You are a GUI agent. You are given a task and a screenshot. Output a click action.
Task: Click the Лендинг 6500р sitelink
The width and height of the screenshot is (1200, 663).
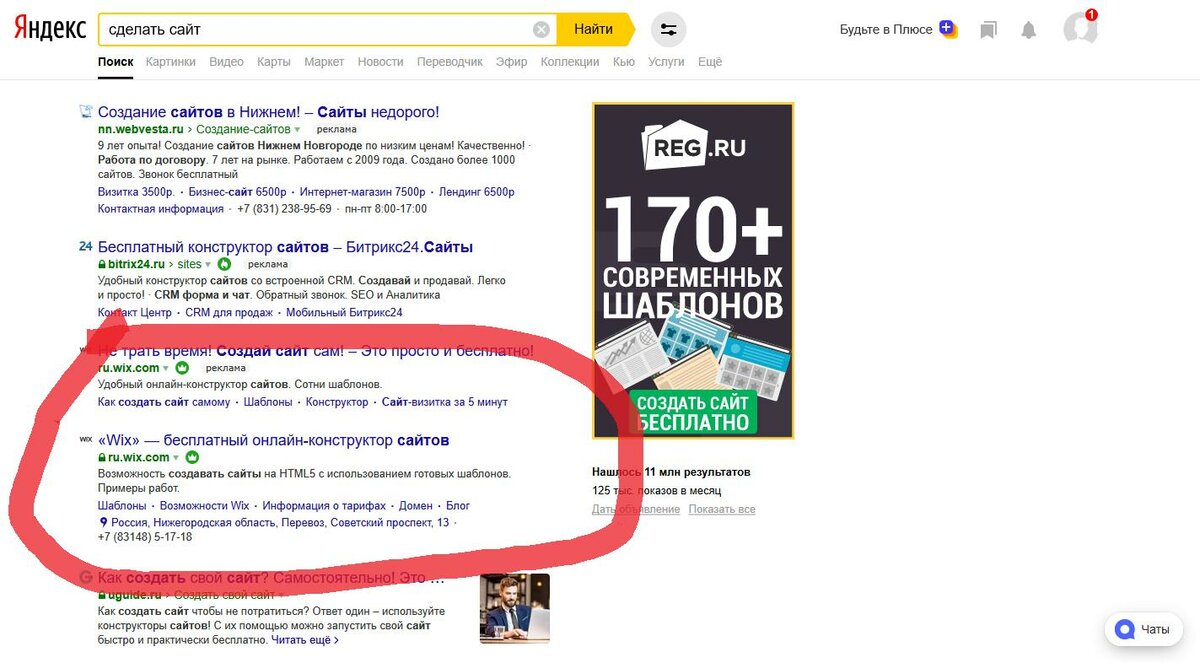tap(477, 192)
